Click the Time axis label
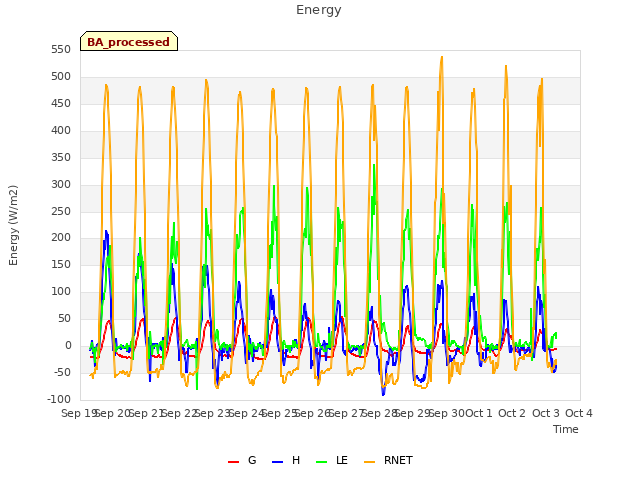640x480 pixels. point(566,429)
